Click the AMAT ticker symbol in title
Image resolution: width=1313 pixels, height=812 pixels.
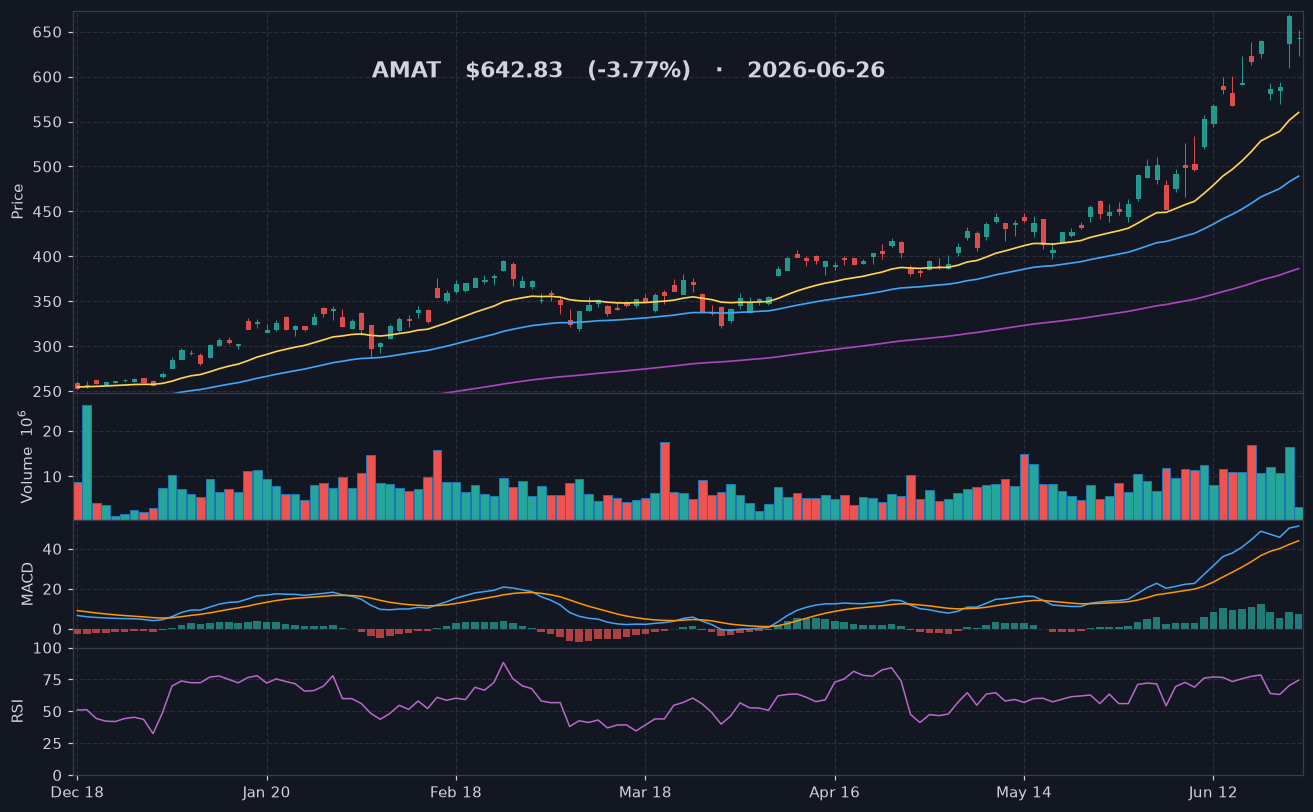406,71
